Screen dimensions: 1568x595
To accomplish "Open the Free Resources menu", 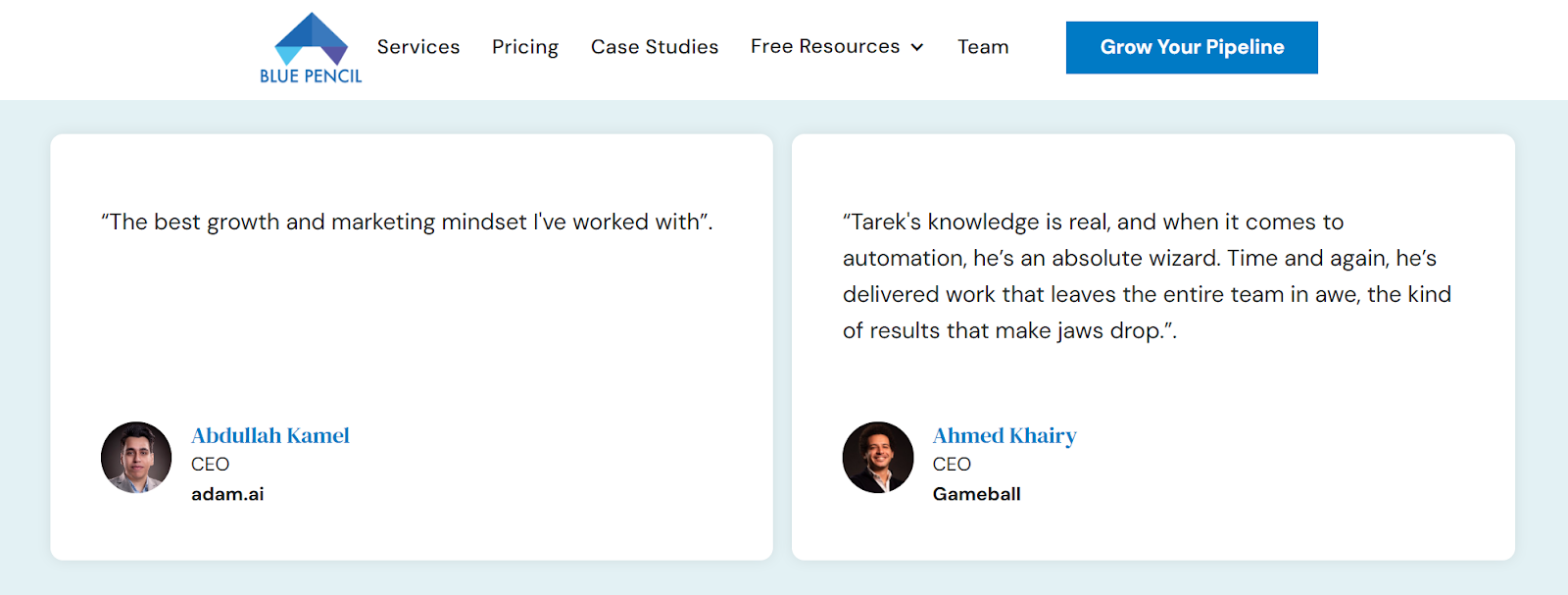I will (825, 47).
